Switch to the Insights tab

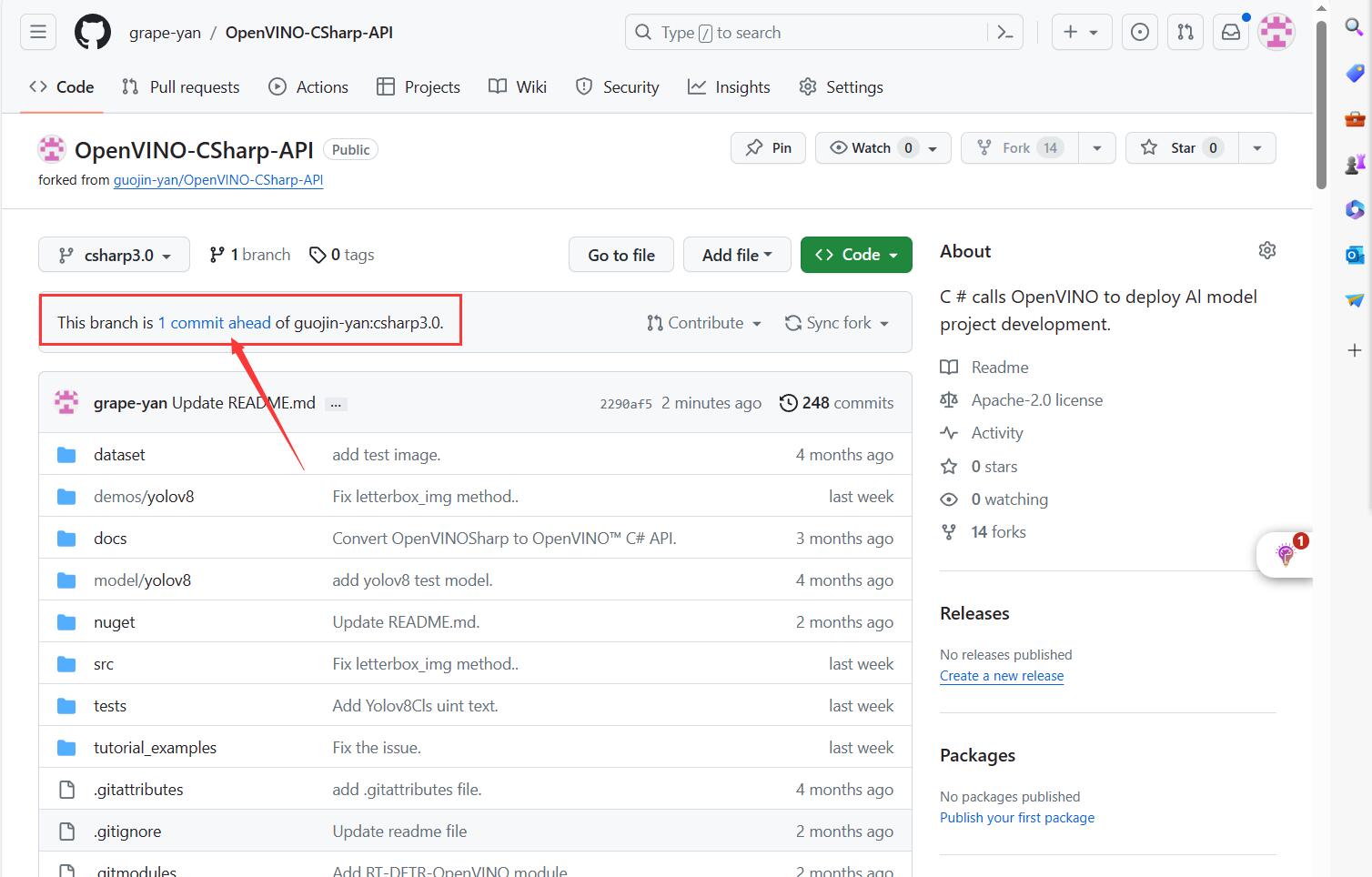729,87
